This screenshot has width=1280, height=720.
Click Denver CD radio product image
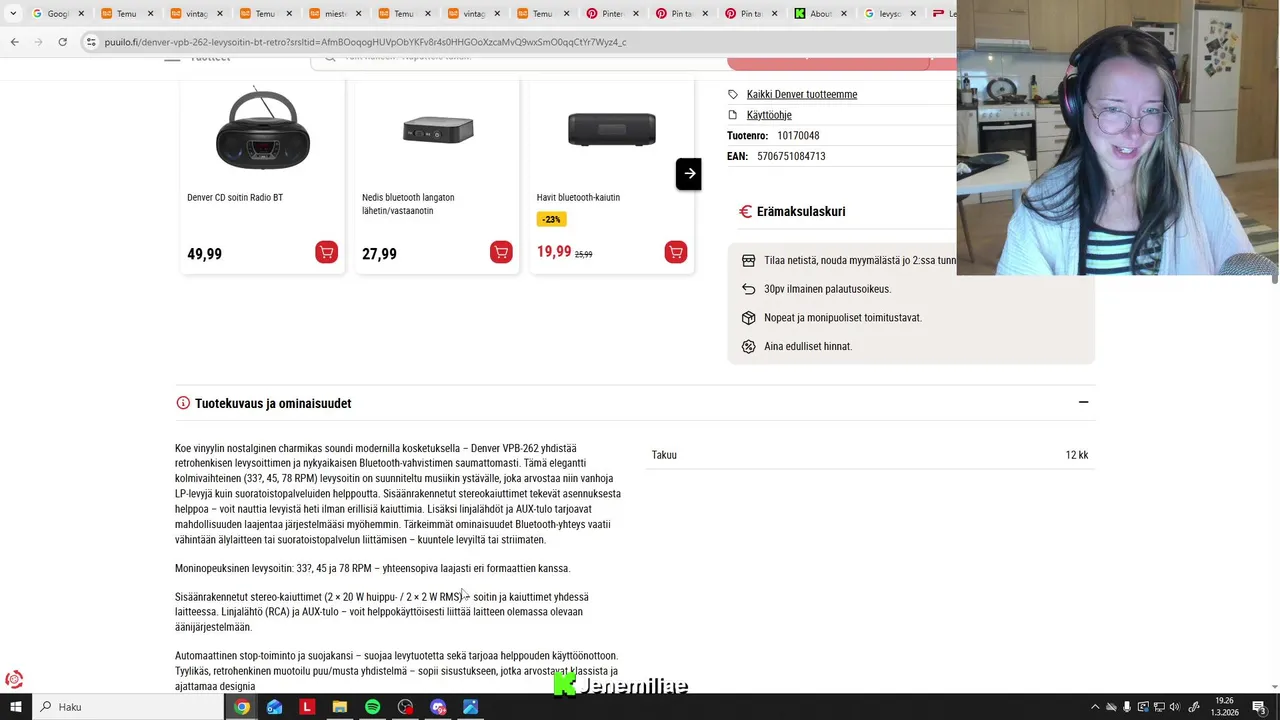coord(263,129)
